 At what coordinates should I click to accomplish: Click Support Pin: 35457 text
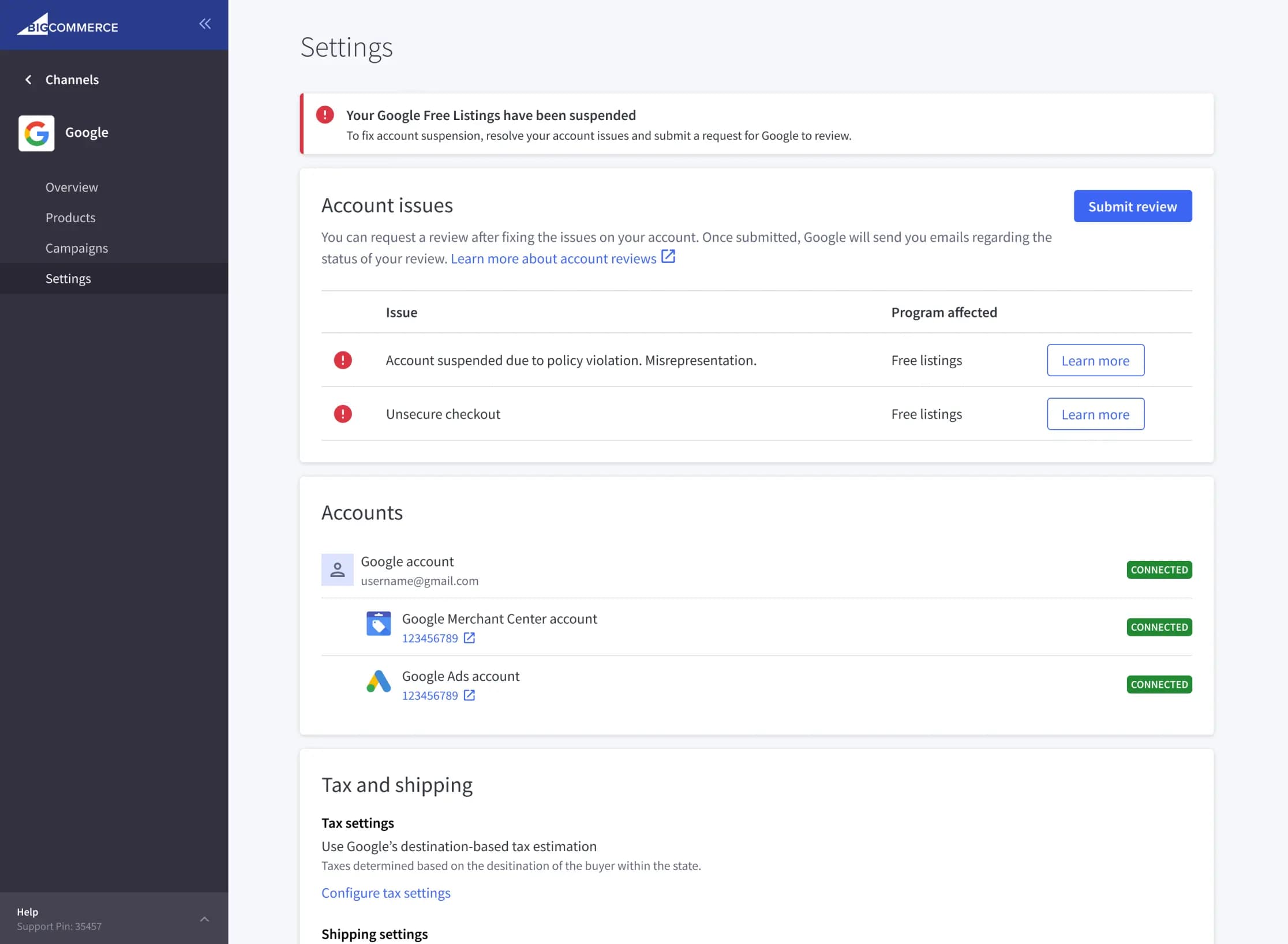pyautogui.click(x=59, y=927)
